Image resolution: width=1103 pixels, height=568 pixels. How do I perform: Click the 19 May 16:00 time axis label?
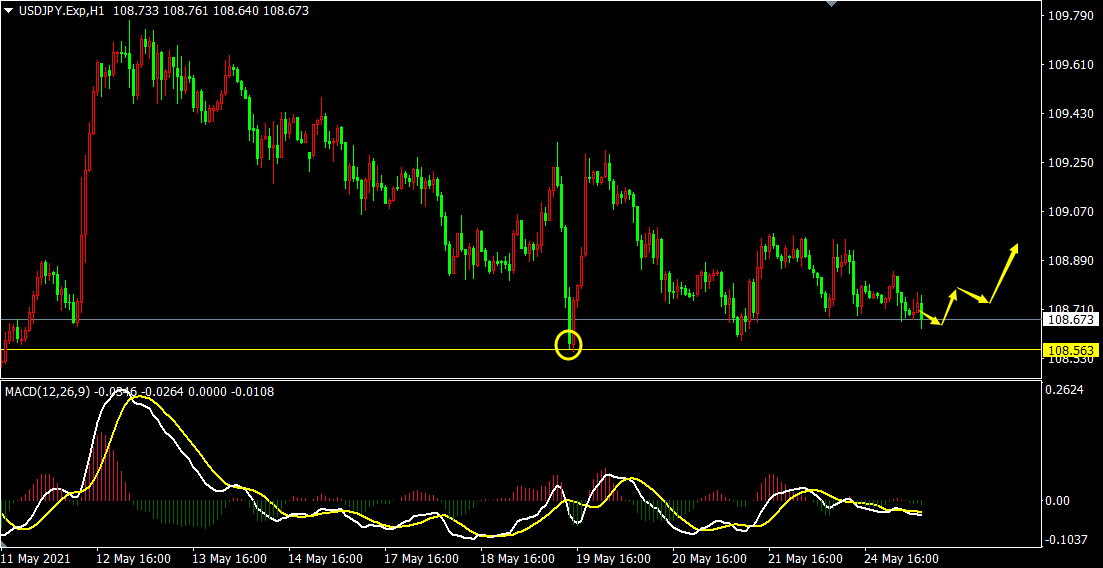tap(610, 558)
